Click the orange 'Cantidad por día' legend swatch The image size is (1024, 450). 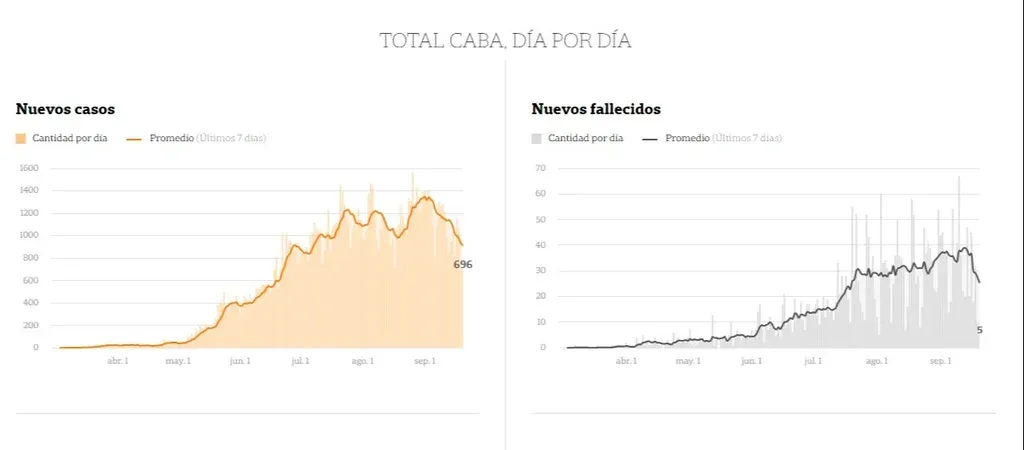22,138
